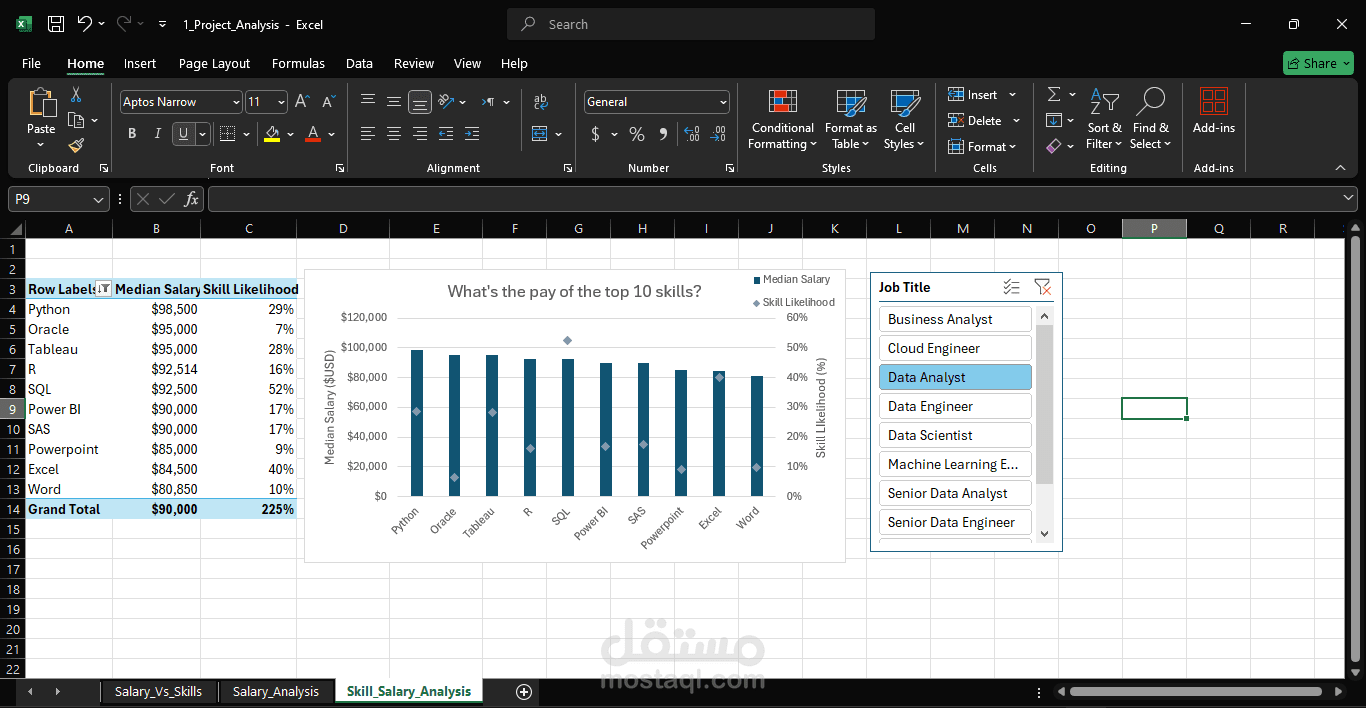The height and width of the screenshot is (708, 1366).
Task: Click the AutoSum sigma icon
Action: pyautogui.click(x=1054, y=94)
